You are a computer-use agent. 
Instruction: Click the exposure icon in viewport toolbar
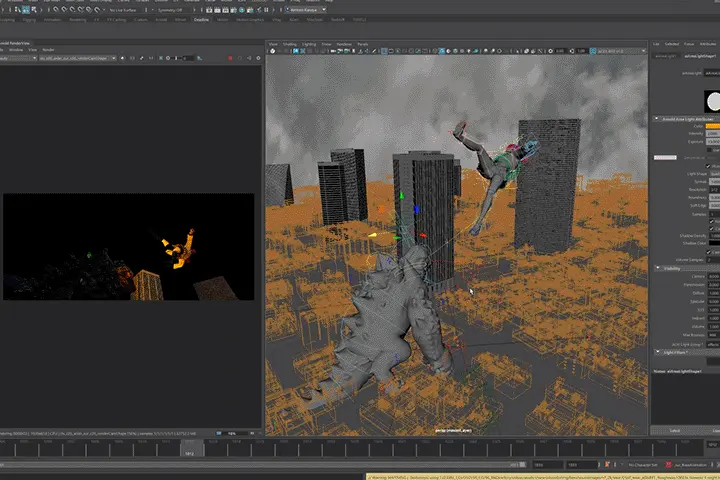551,51
